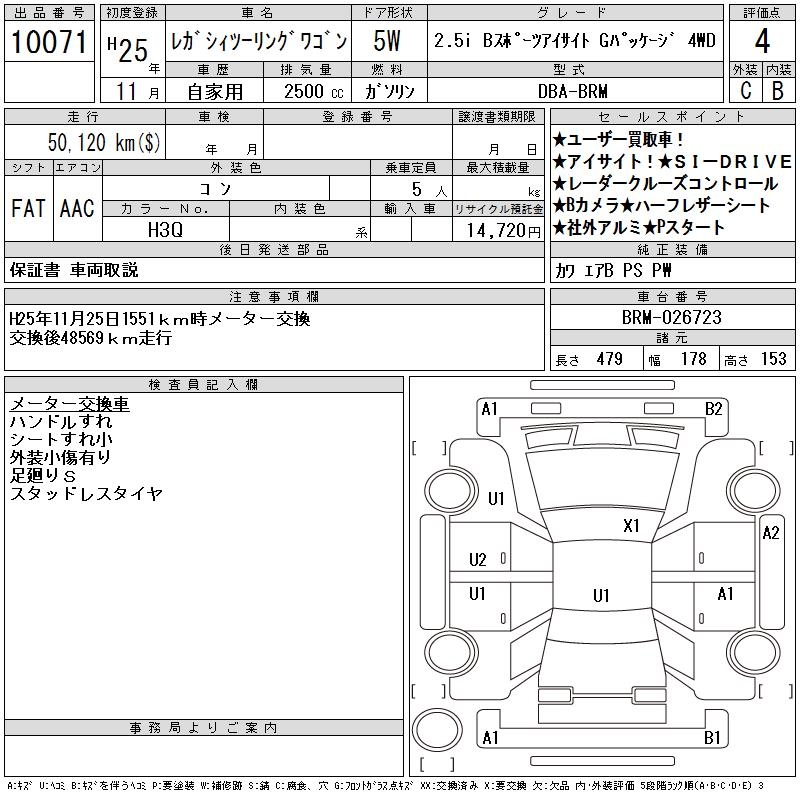The image size is (800, 800).
Task: Click note 交換後48569km走行
Action: click(91, 338)
